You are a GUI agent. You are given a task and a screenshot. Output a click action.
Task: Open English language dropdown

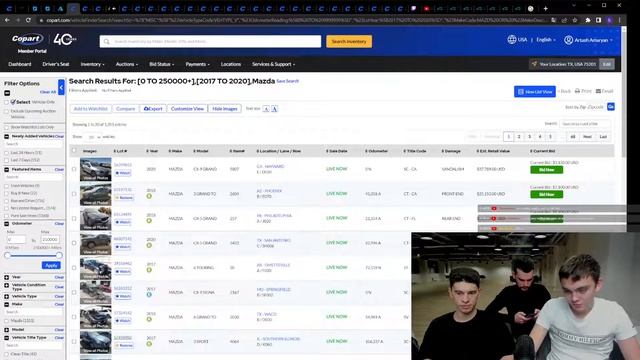coord(546,40)
